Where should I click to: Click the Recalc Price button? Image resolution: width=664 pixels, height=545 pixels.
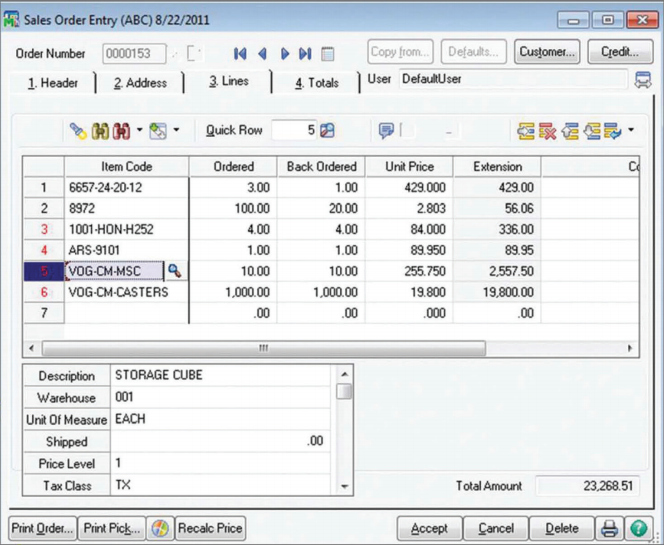tap(210, 528)
